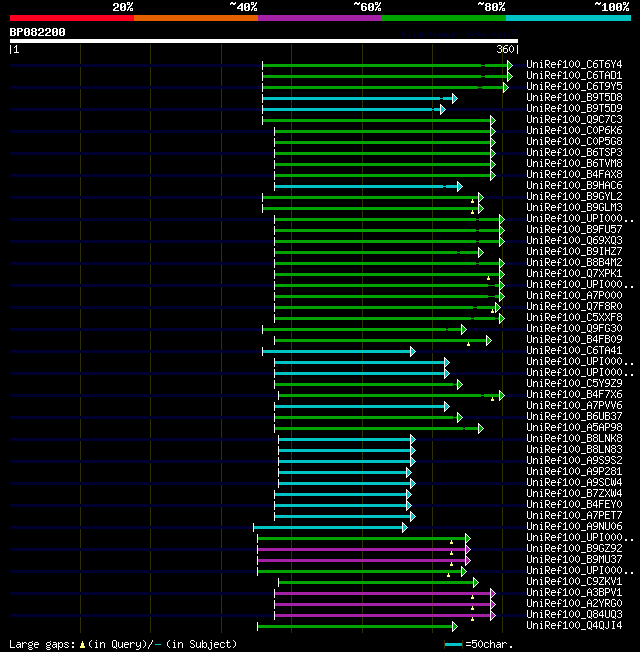
Task: Click the Large gaps legend text
Action: [x=123, y=644]
